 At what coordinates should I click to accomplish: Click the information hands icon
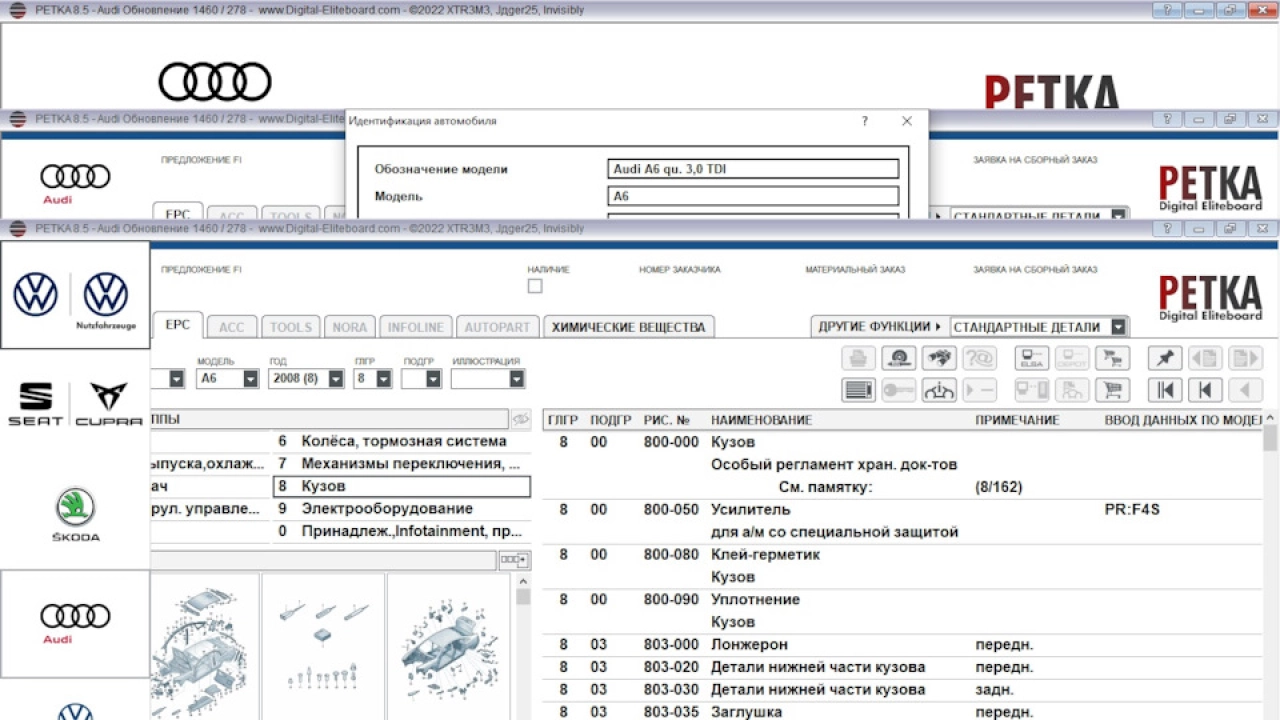939,390
